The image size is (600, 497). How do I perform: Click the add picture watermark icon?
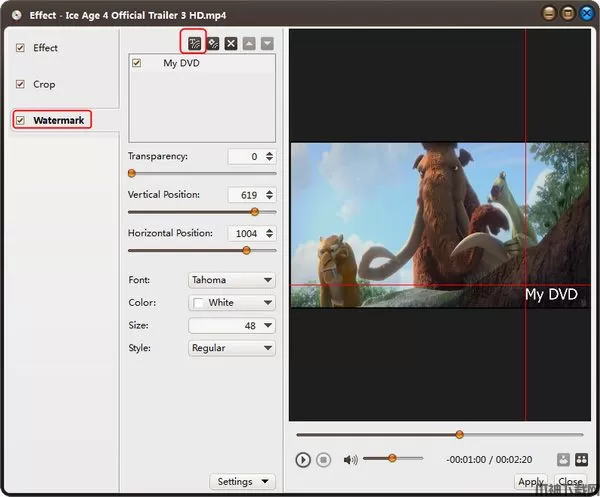[213, 43]
